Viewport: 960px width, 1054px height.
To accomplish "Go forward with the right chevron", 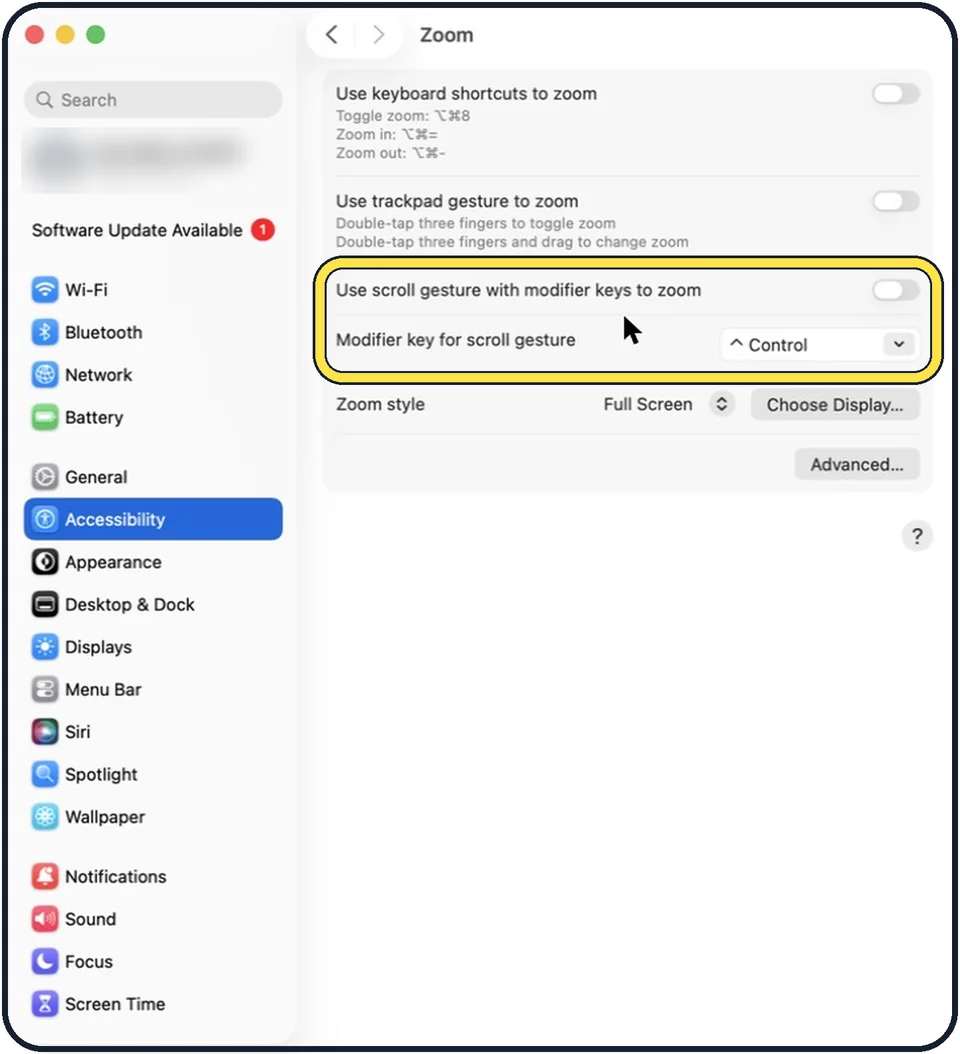I will [379, 34].
